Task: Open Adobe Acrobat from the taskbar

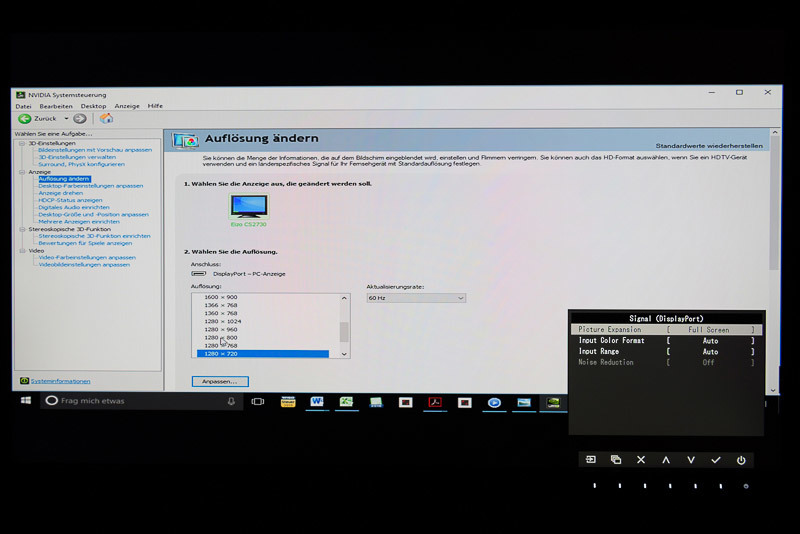Action: click(435, 402)
